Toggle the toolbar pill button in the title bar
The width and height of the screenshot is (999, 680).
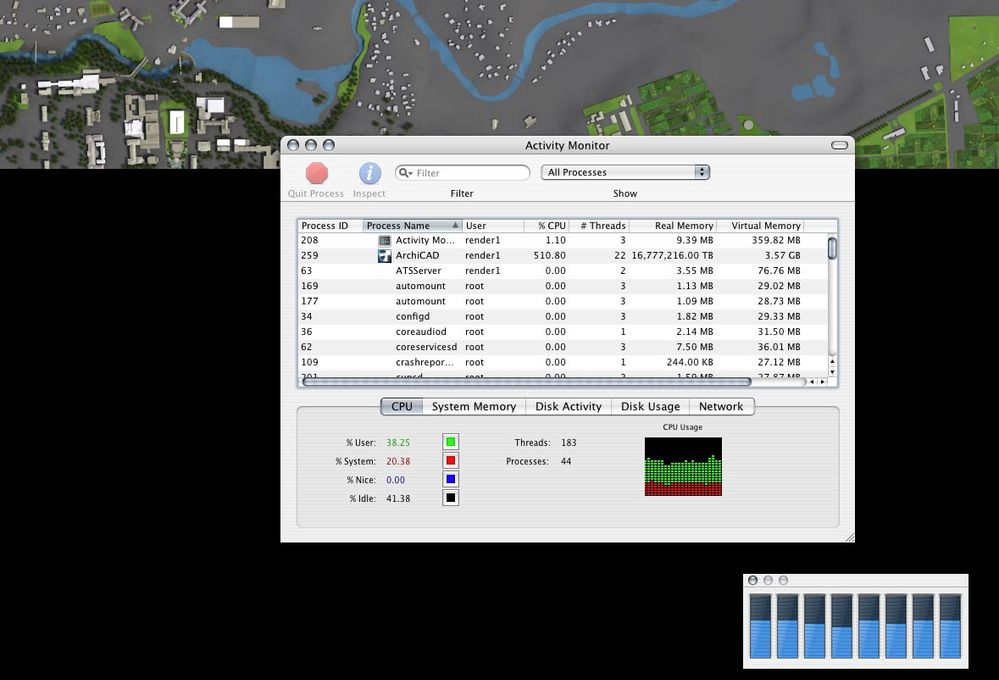point(840,145)
